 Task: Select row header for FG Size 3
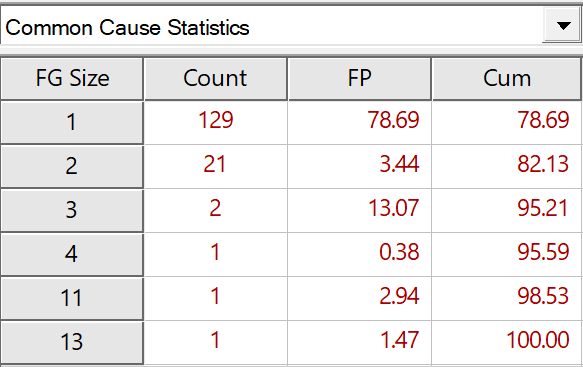pyautogui.click(x=72, y=210)
